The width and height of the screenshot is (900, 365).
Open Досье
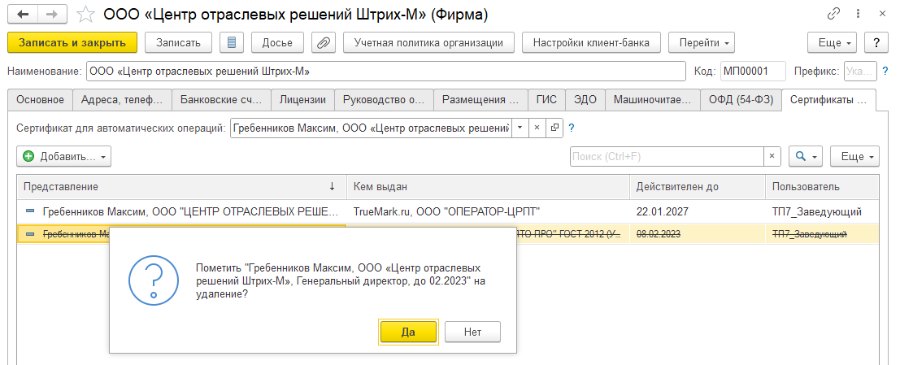(277, 42)
